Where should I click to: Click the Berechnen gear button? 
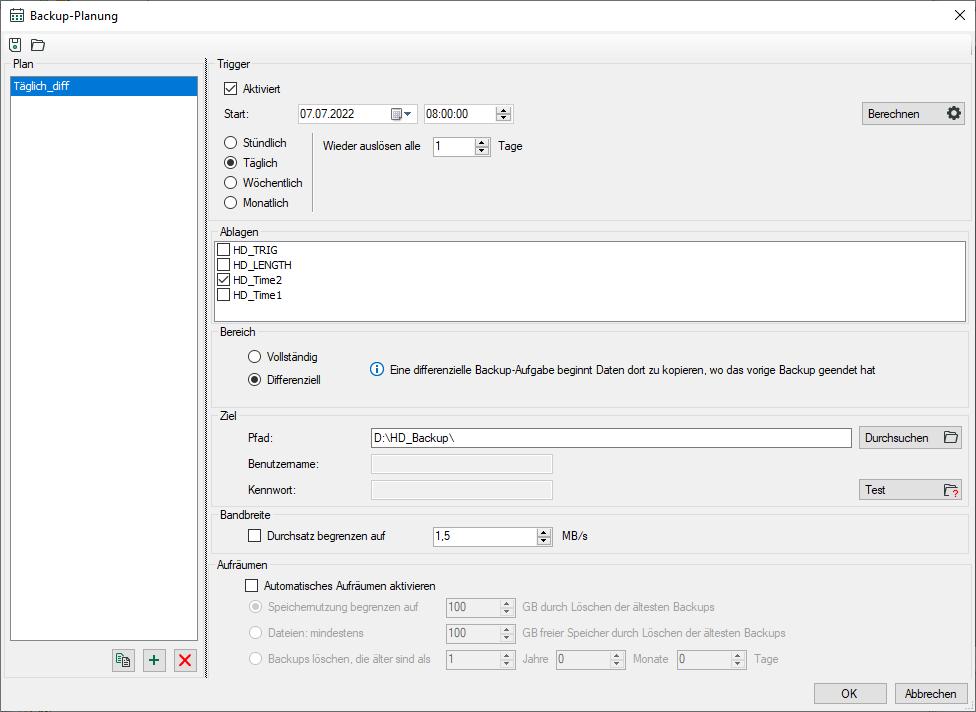(913, 114)
